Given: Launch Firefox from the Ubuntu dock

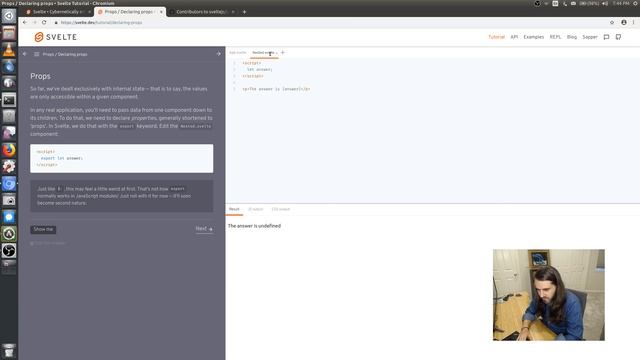Looking at the screenshot, I should point(9,150).
